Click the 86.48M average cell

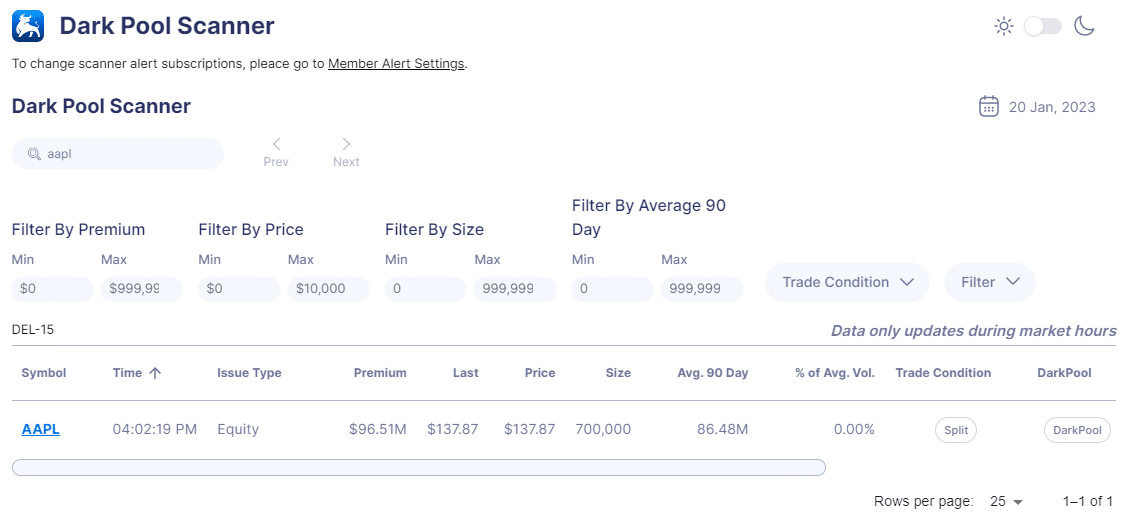pyautogui.click(x=723, y=429)
